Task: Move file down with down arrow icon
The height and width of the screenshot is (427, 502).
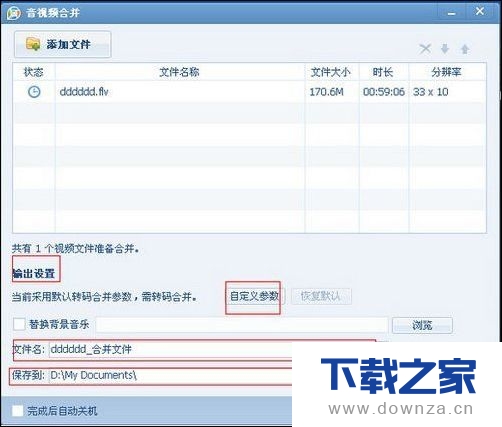Action: [x=445, y=49]
